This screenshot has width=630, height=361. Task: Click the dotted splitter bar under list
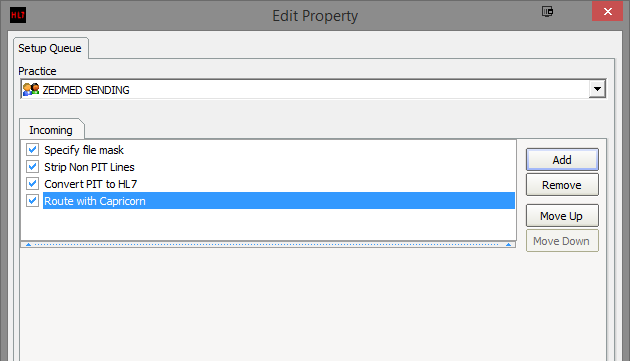[268, 244]
